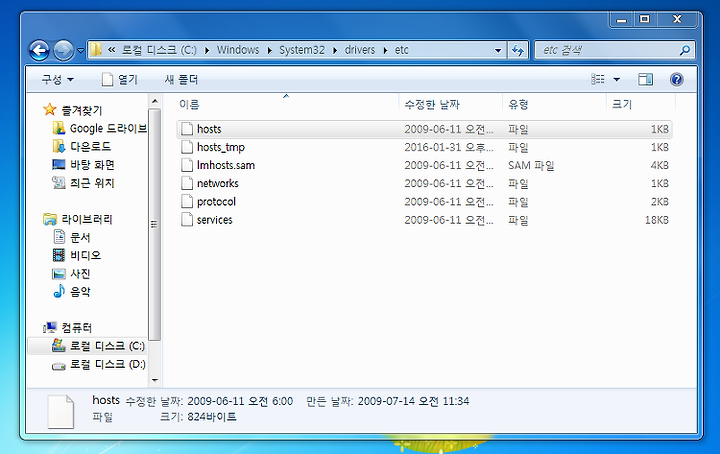The height and width of the screenshot is (454, 720).
Task: Click the protocol file name
Action: click(216, 202)
